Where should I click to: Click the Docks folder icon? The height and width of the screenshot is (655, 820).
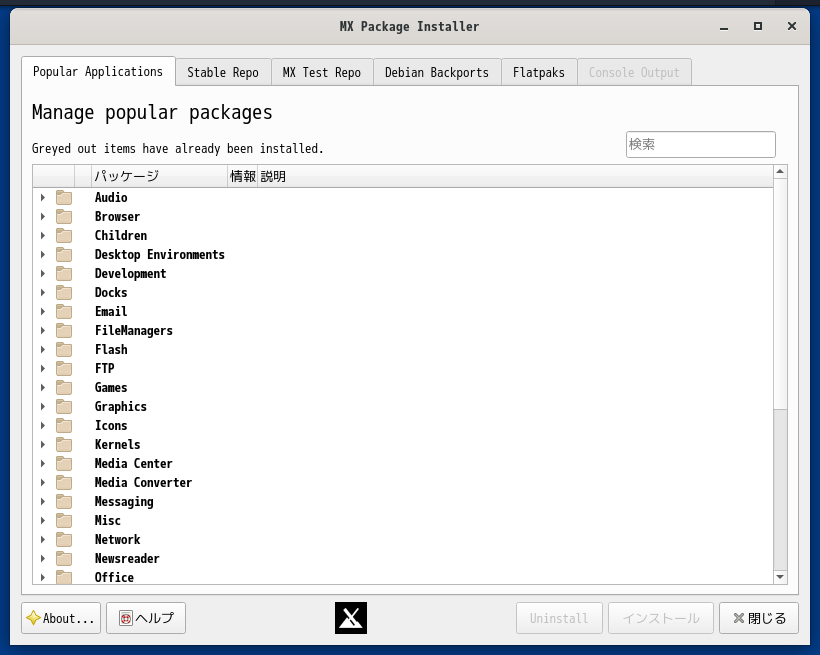pyautogui.click(x=64, y=292)
